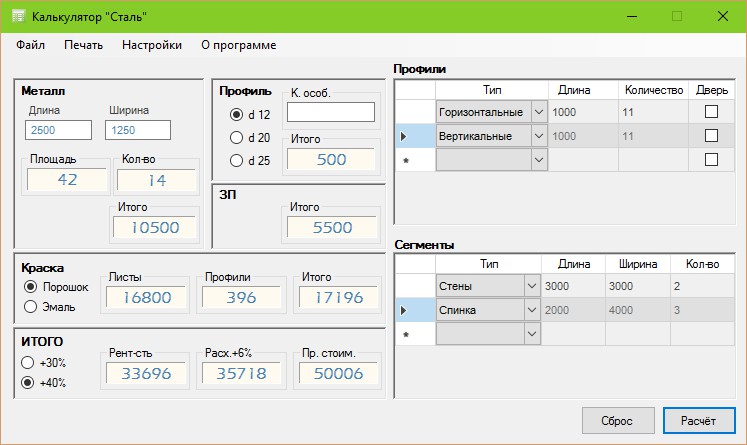The image size is (747, 445).
Task: Focus the К. особ. text field
Action: (x=330, y=112)
